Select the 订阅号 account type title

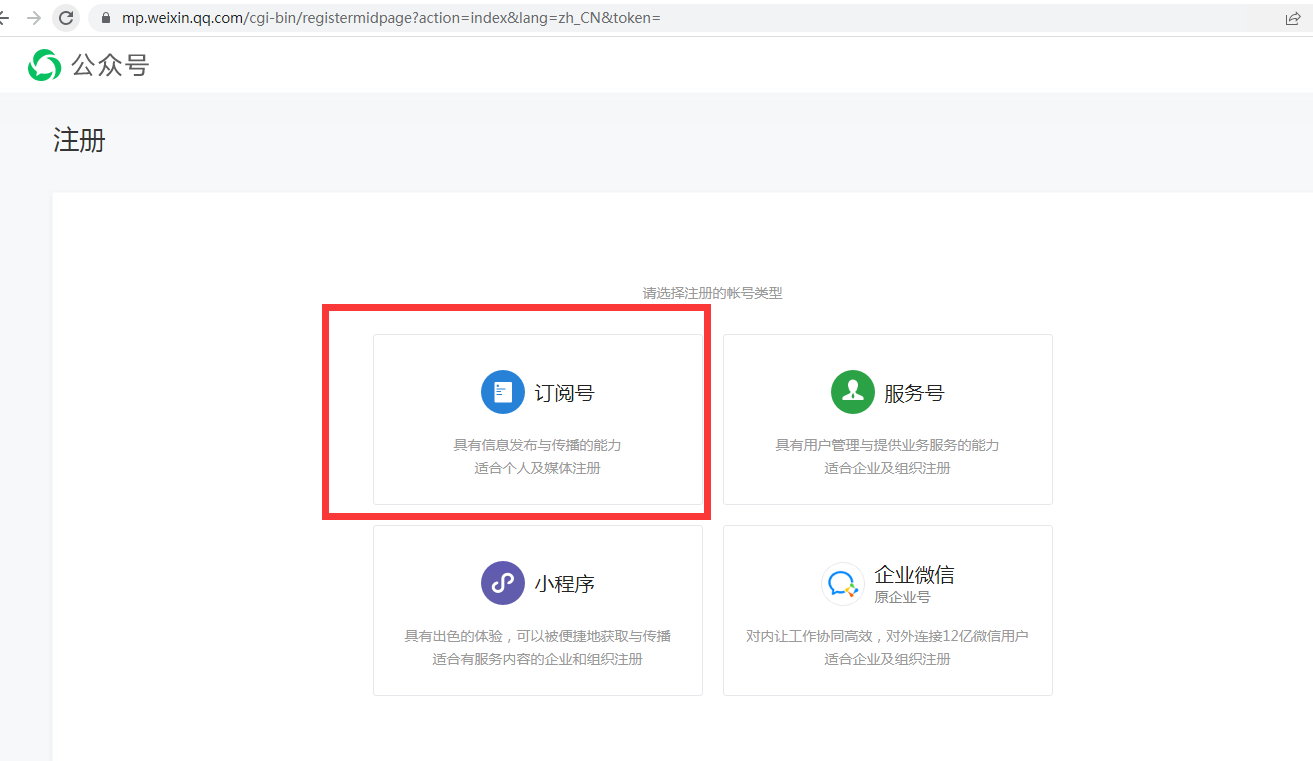564,393
